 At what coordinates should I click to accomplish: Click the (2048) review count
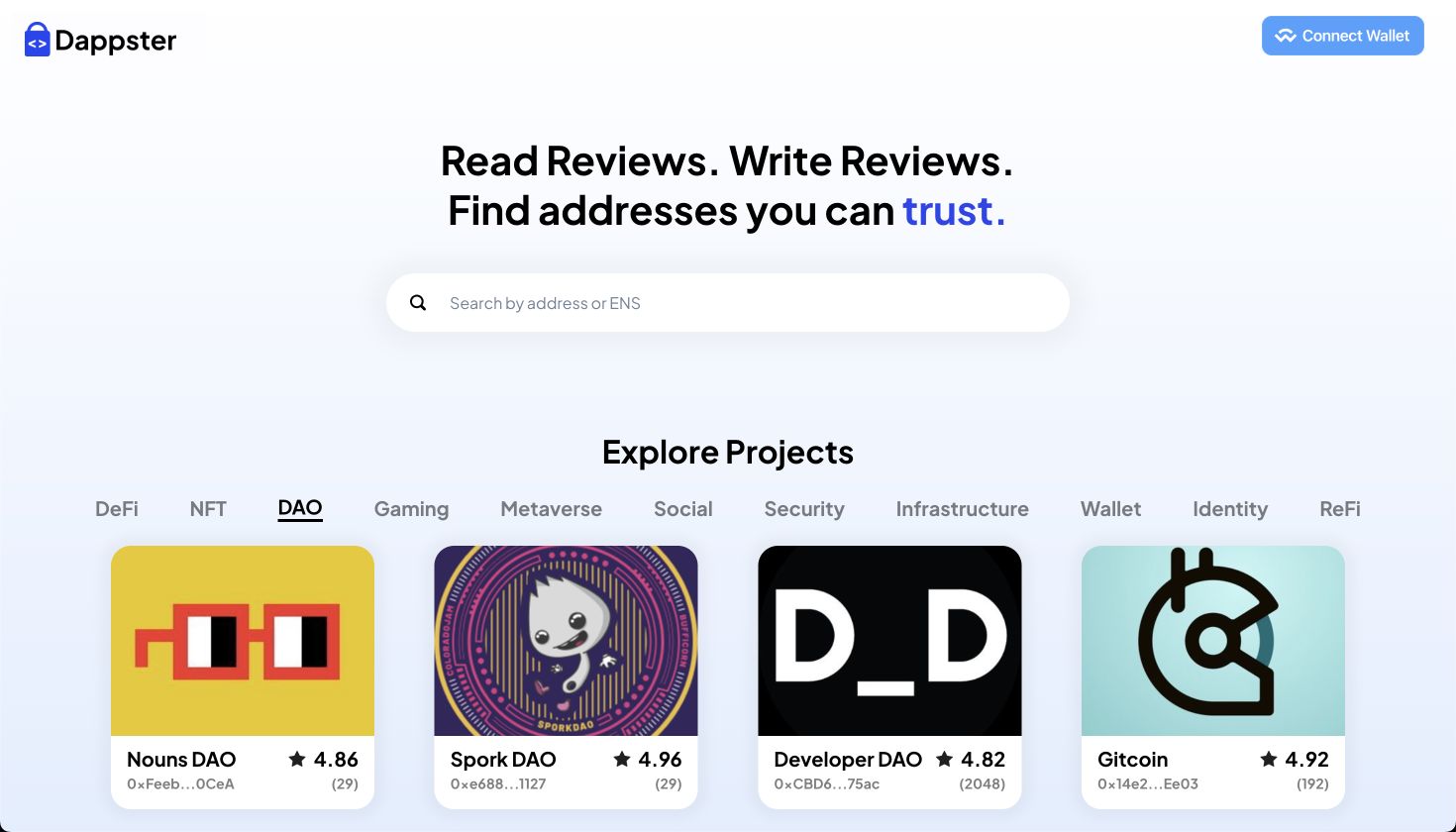pos(983,784)
